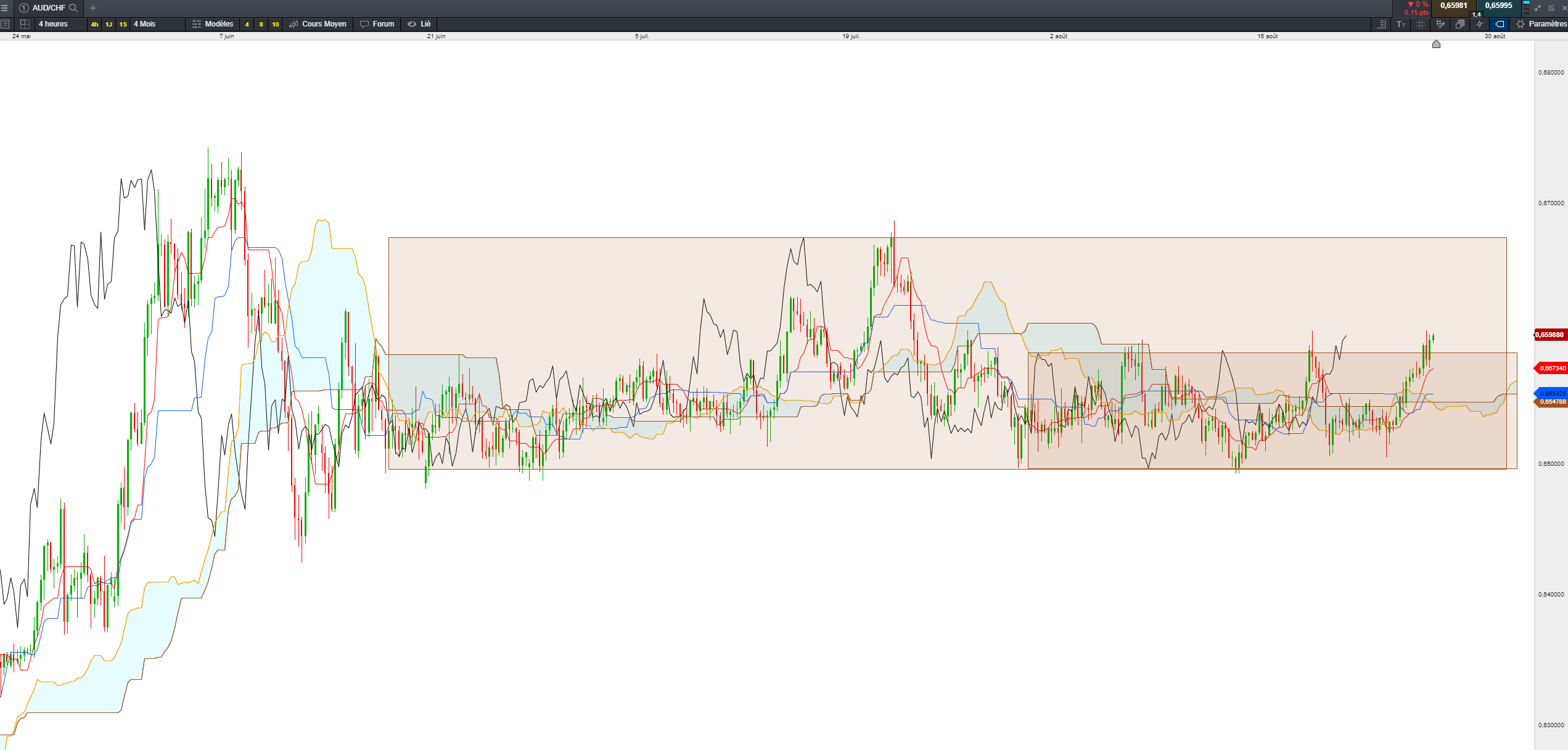
Task: Toggle the dotted crosshair grid tool
Action: click(1421, 24)
